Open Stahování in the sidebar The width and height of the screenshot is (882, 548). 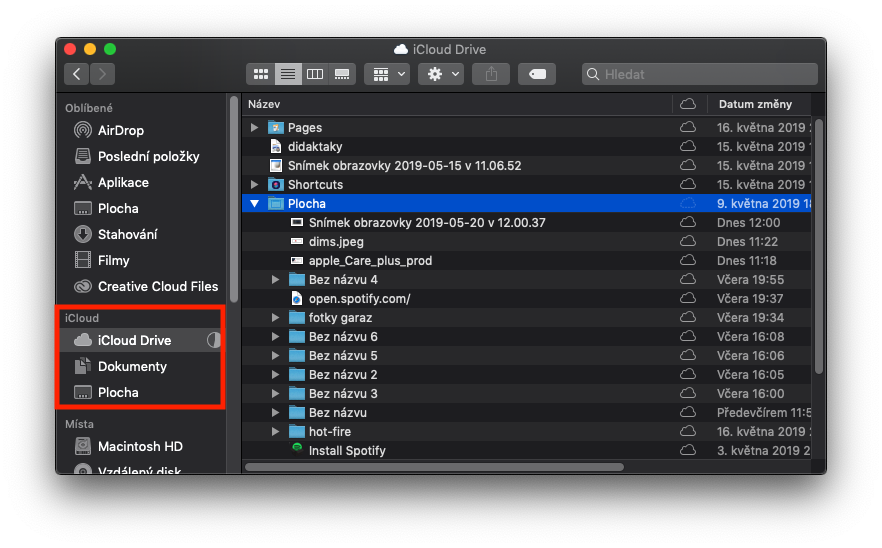click(116, 234)
